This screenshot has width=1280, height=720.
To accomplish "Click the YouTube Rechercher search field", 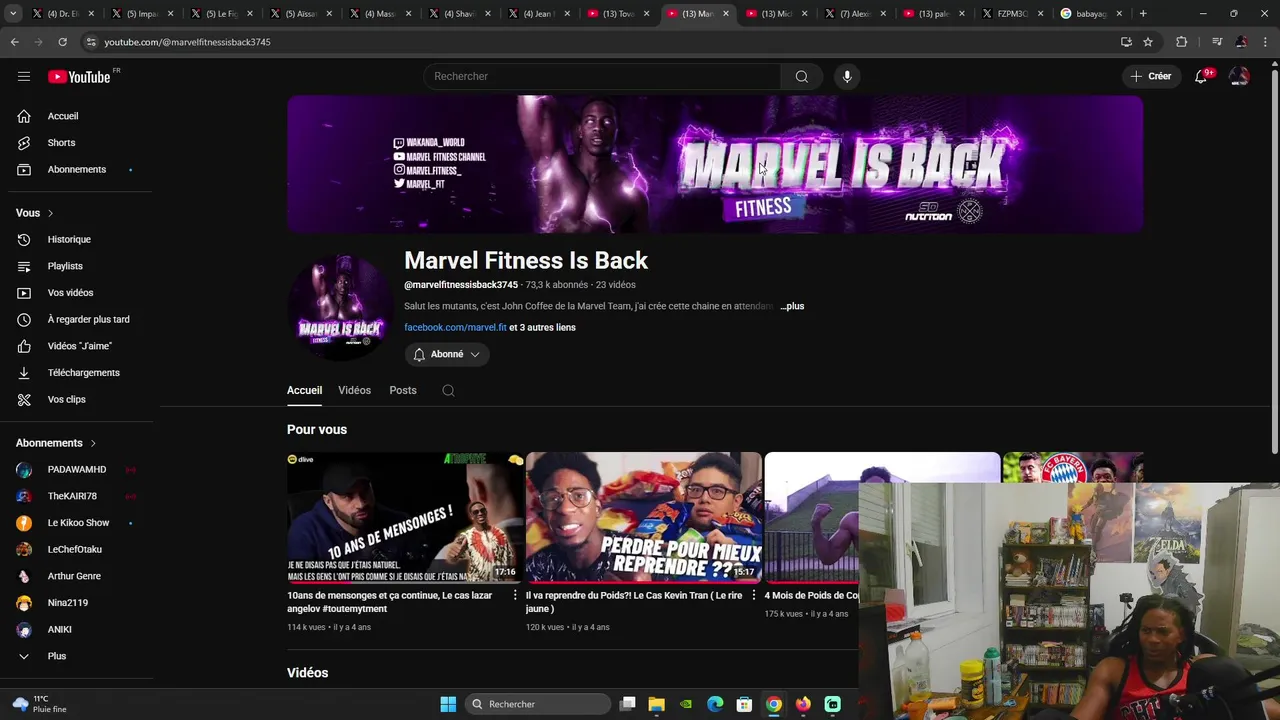I will click(x=603, y=77).
